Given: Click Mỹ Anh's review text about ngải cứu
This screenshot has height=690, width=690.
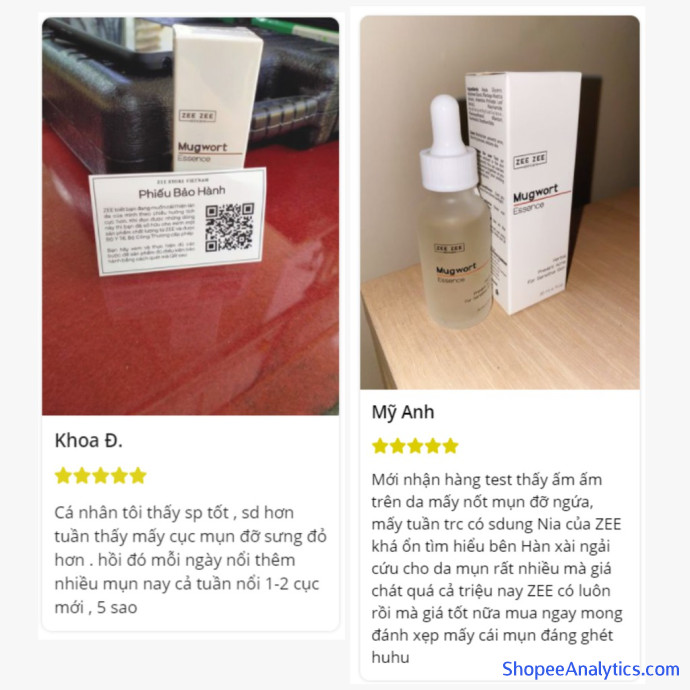Looking at the screenshot, I should [x=497, y=568].
